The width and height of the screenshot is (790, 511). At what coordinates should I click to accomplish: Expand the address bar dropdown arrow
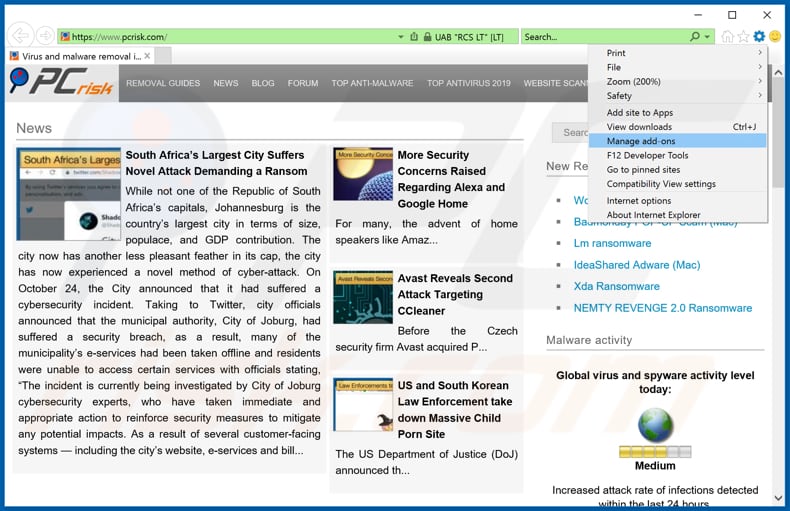(x=401, y=37)
